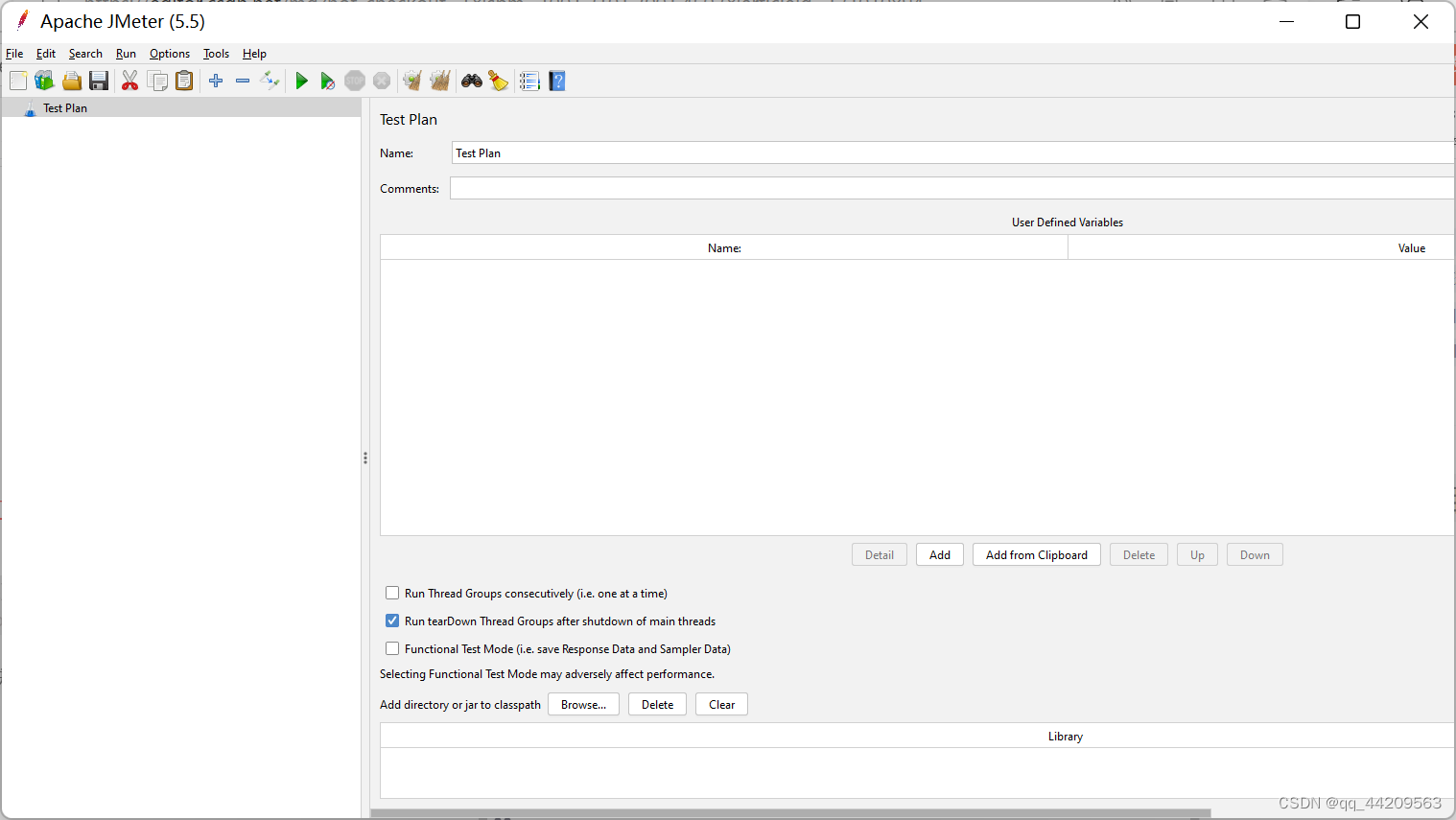Screen dimensions: 1456x820
Task: Click the Comments input field
Action: point(952,189)
